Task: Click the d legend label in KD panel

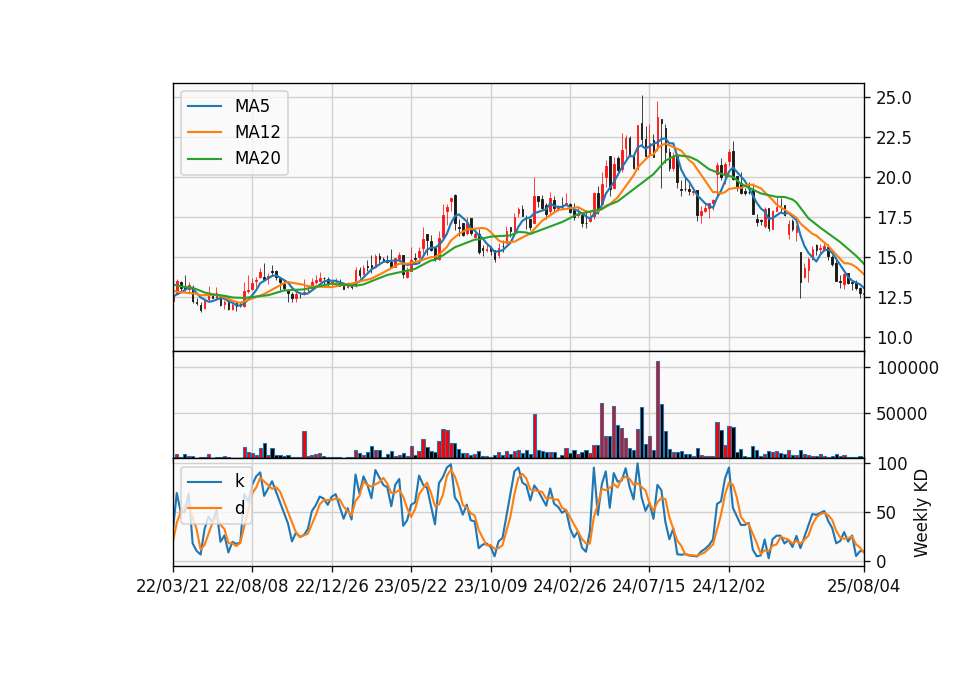Action: click(x=239, y=508)
